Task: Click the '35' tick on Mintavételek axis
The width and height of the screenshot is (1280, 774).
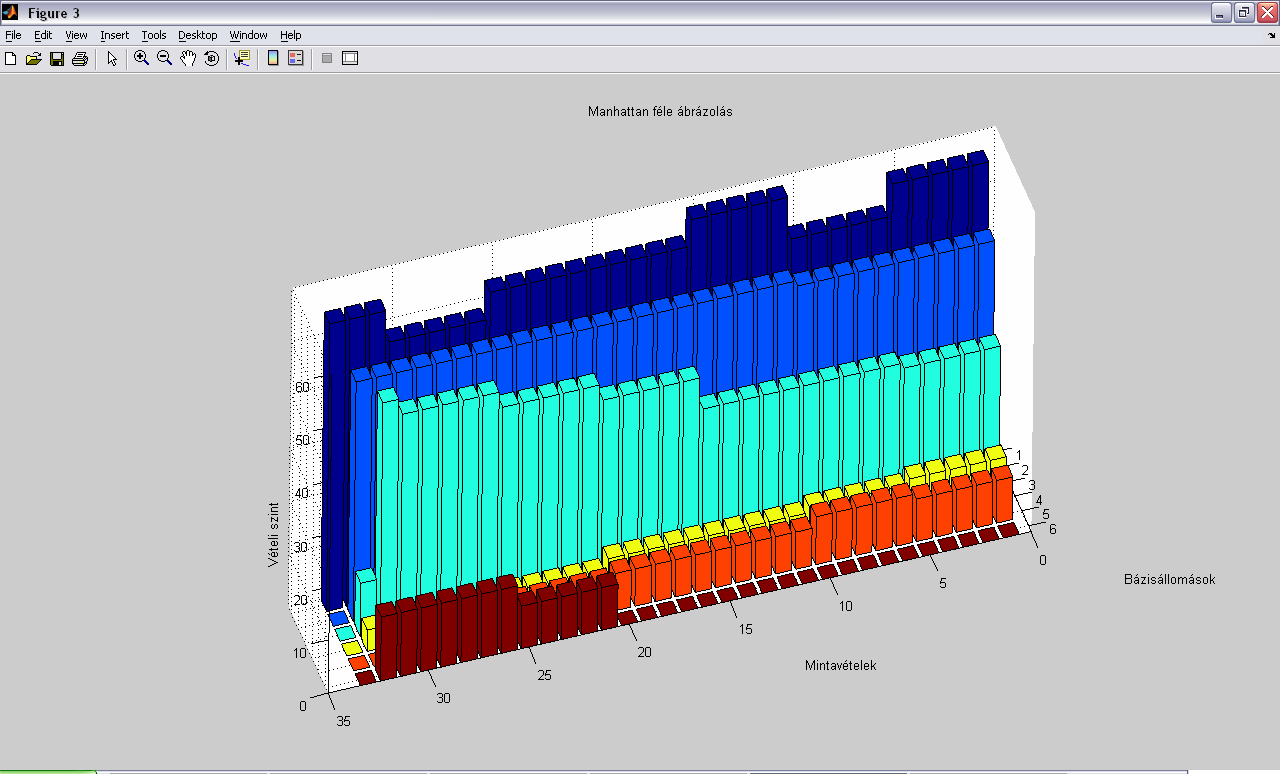Action: click(x=343, y=721)
